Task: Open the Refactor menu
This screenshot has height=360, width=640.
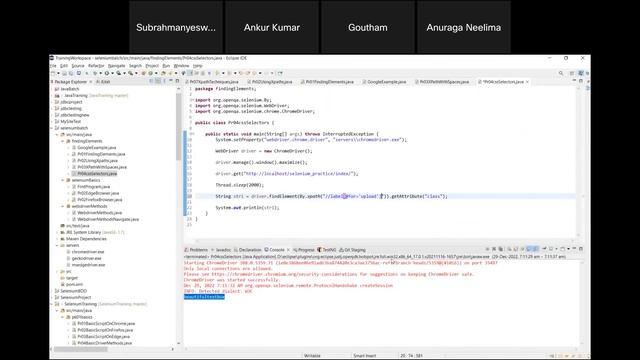Action: pyautogui.click(x=96, y=66)
